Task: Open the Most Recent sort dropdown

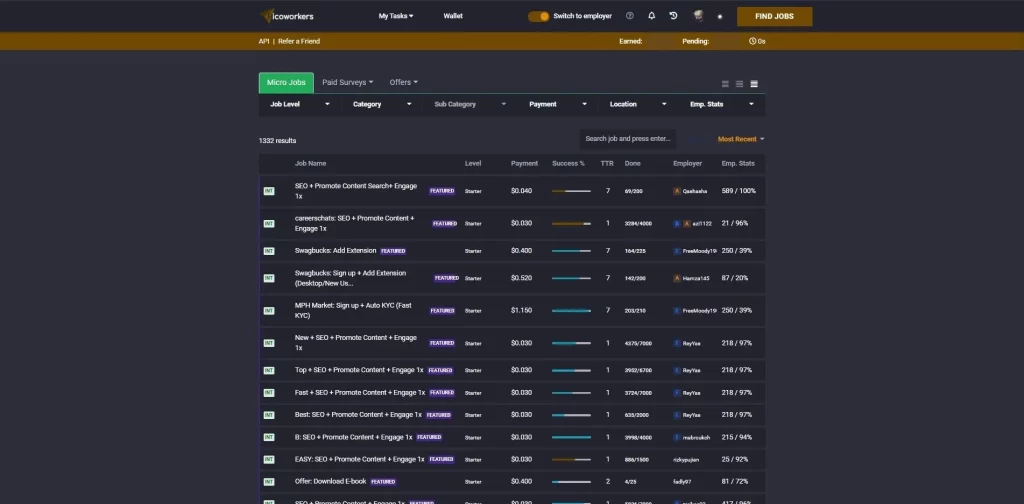Action: [x=741, y=139]
